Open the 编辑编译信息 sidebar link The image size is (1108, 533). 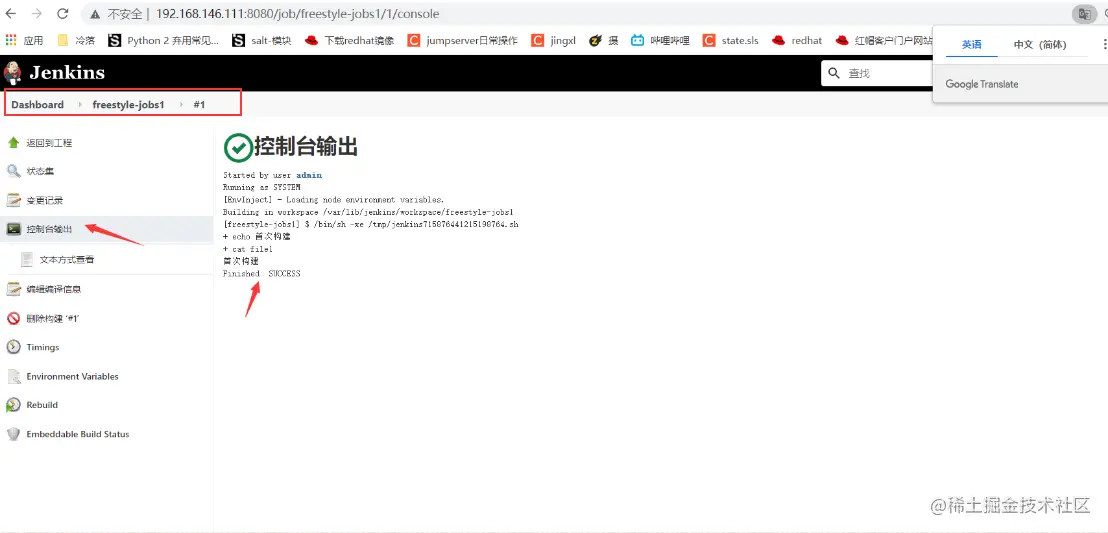53,288
